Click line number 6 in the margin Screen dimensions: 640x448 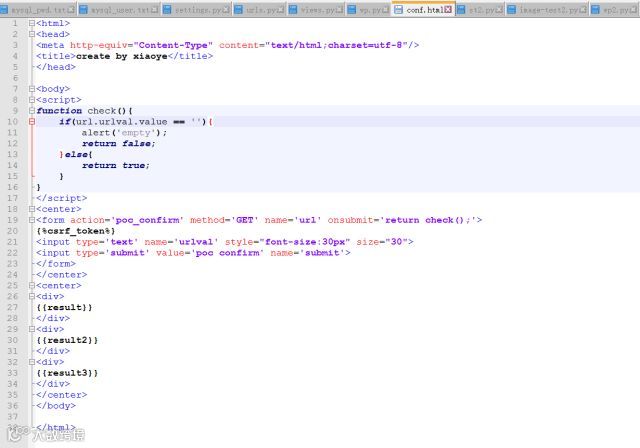click(x=15, y=78)
